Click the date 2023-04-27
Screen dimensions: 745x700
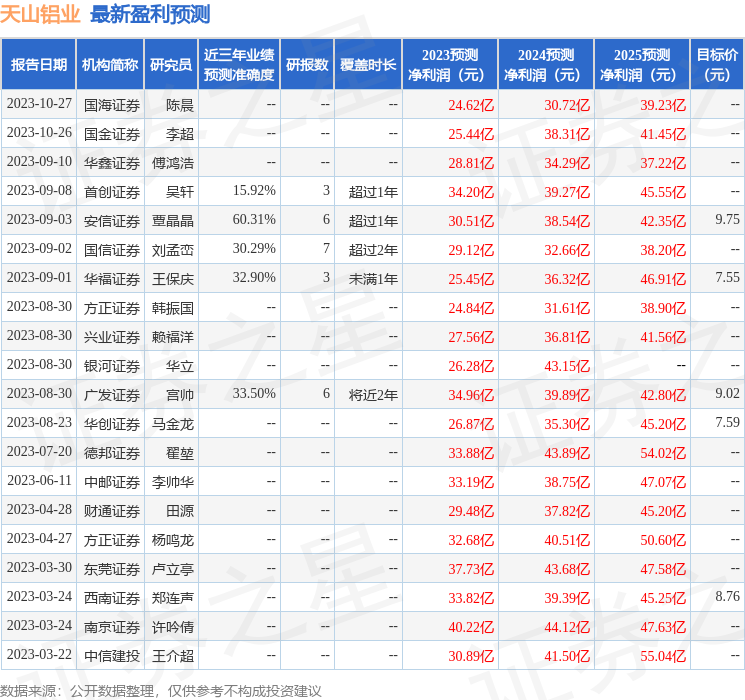[39, 538]
